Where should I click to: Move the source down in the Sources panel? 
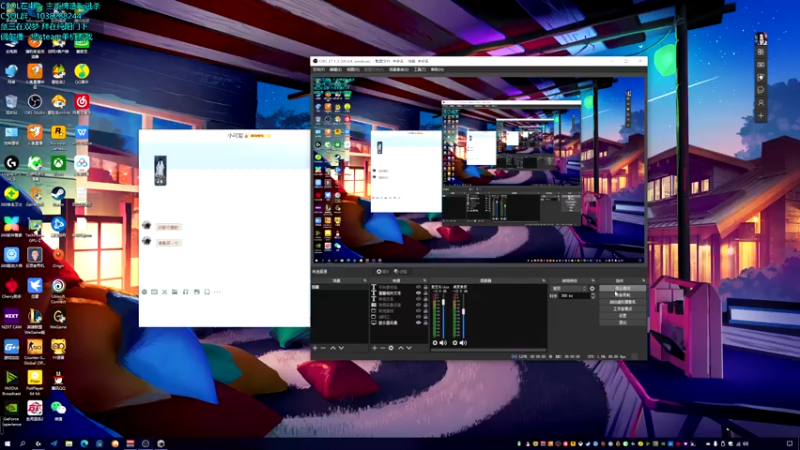409,348
